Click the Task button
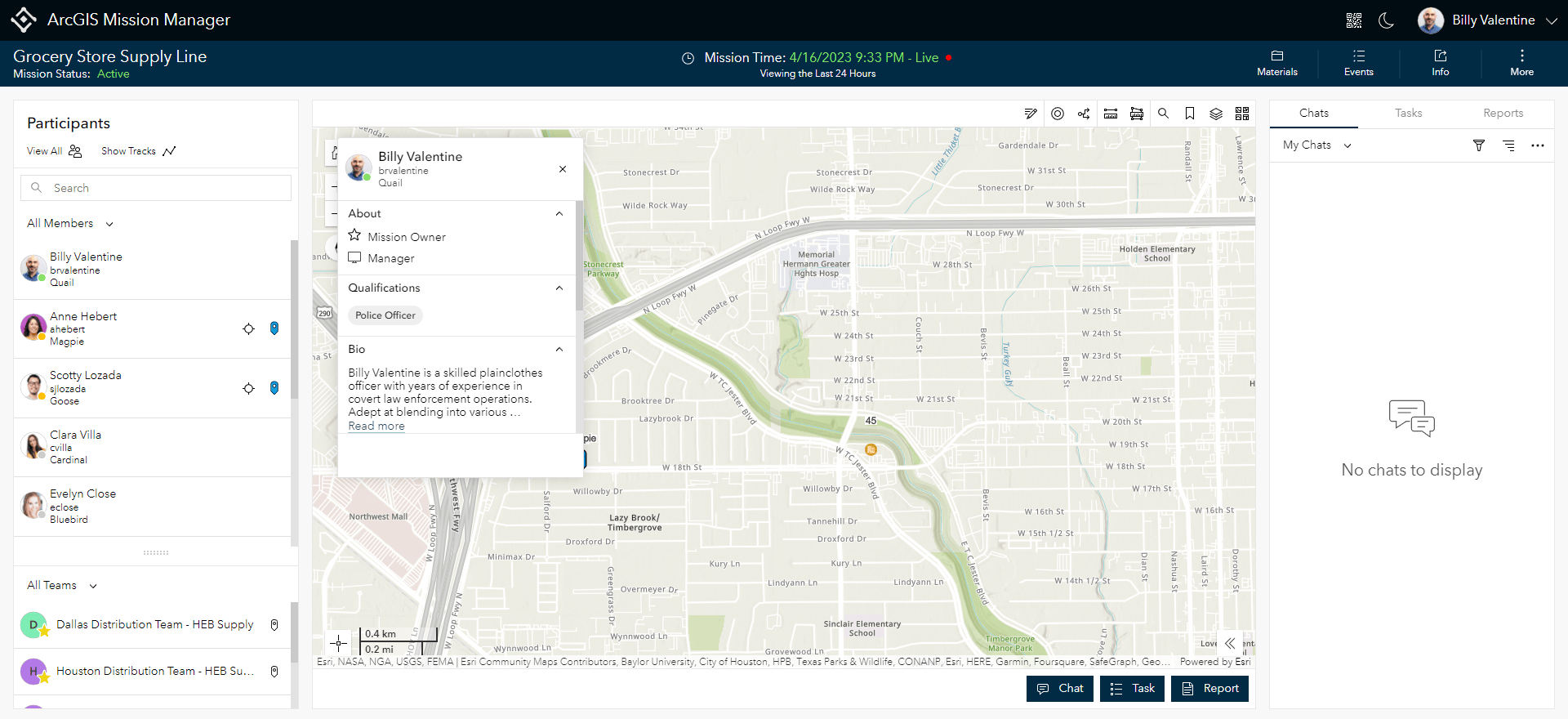 [1132, 689]
